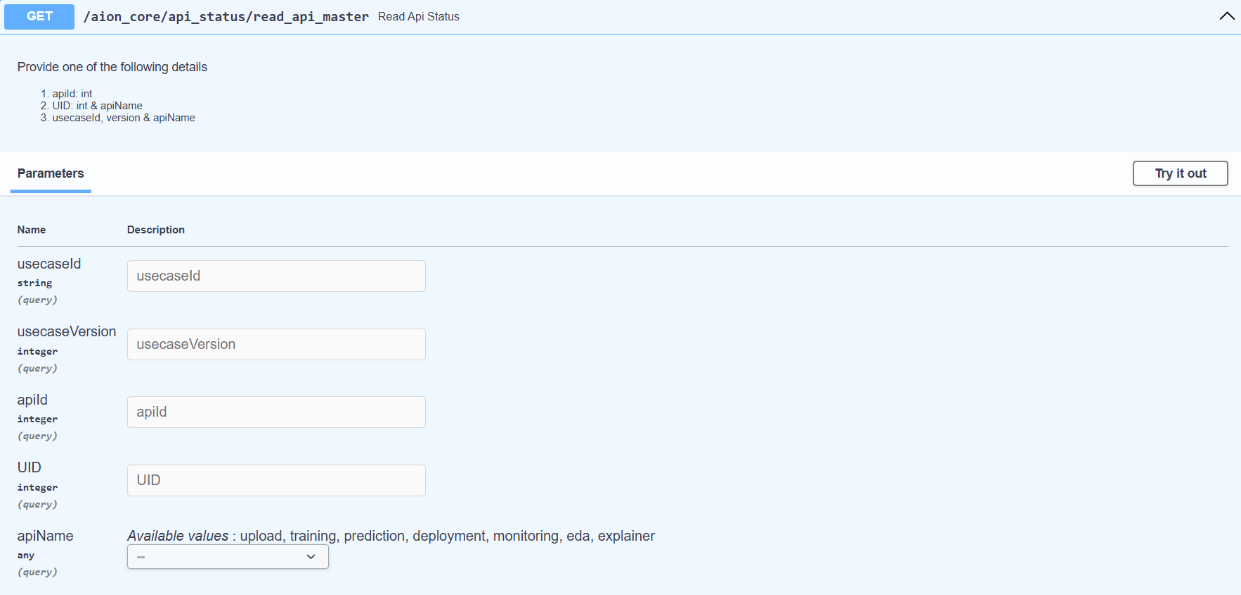Collapse the read_api_master operation with the chevron

pyautogui.click(x=1226, y=17)
